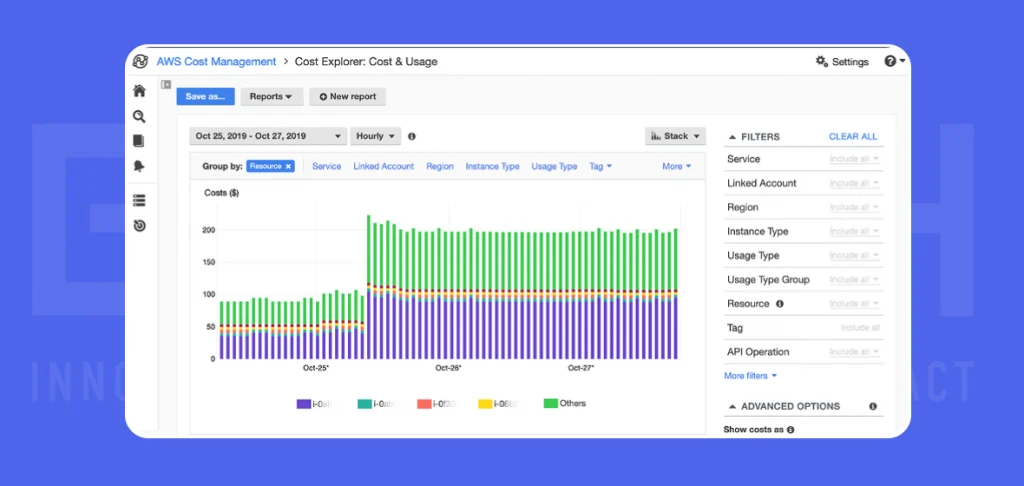Click the AWS Cost Management logo icon
This screenshot has height=486, width=1024.
pos(140,61)
